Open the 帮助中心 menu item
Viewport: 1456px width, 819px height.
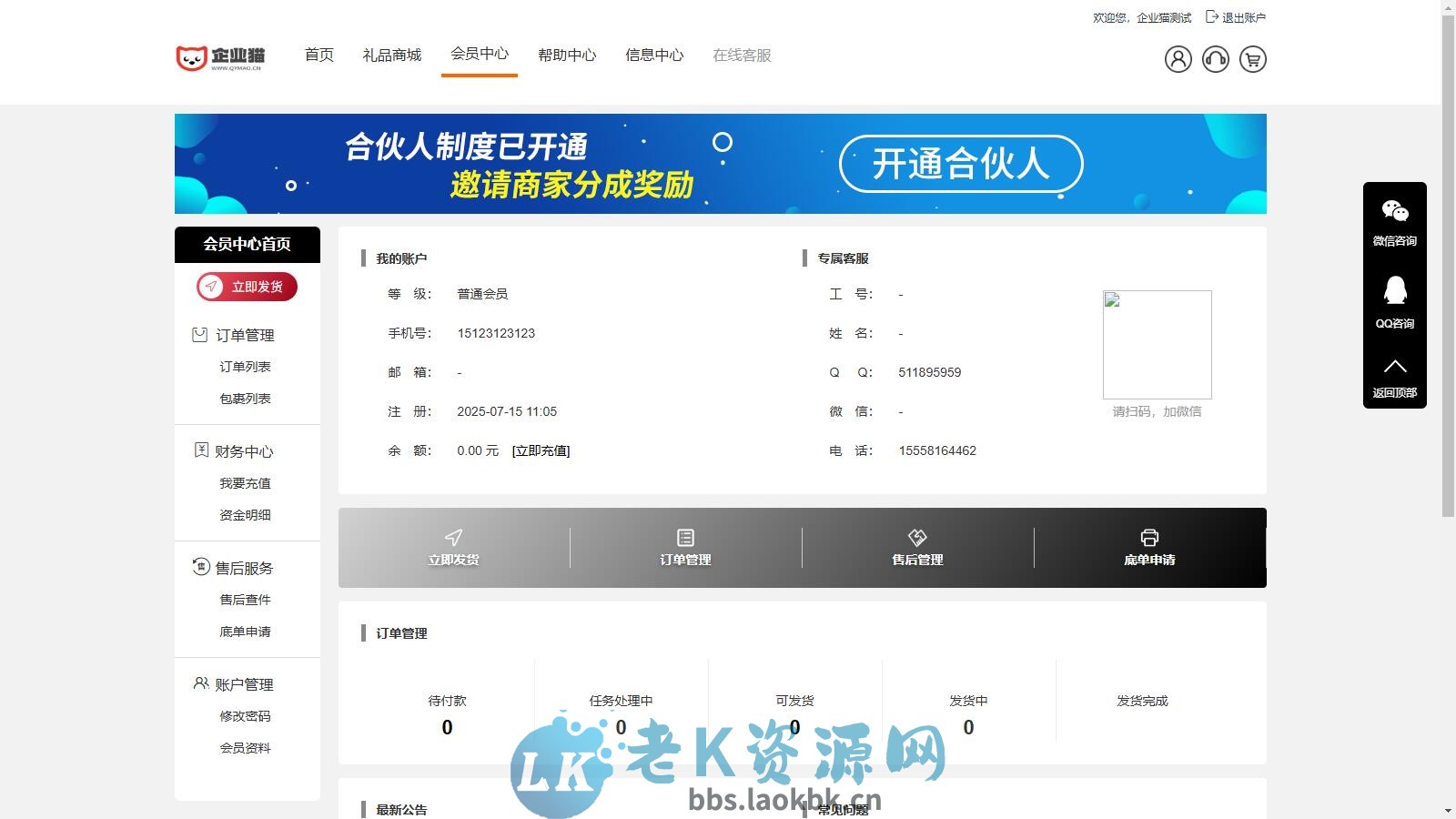pyautogui.click(x=566, y=55)
